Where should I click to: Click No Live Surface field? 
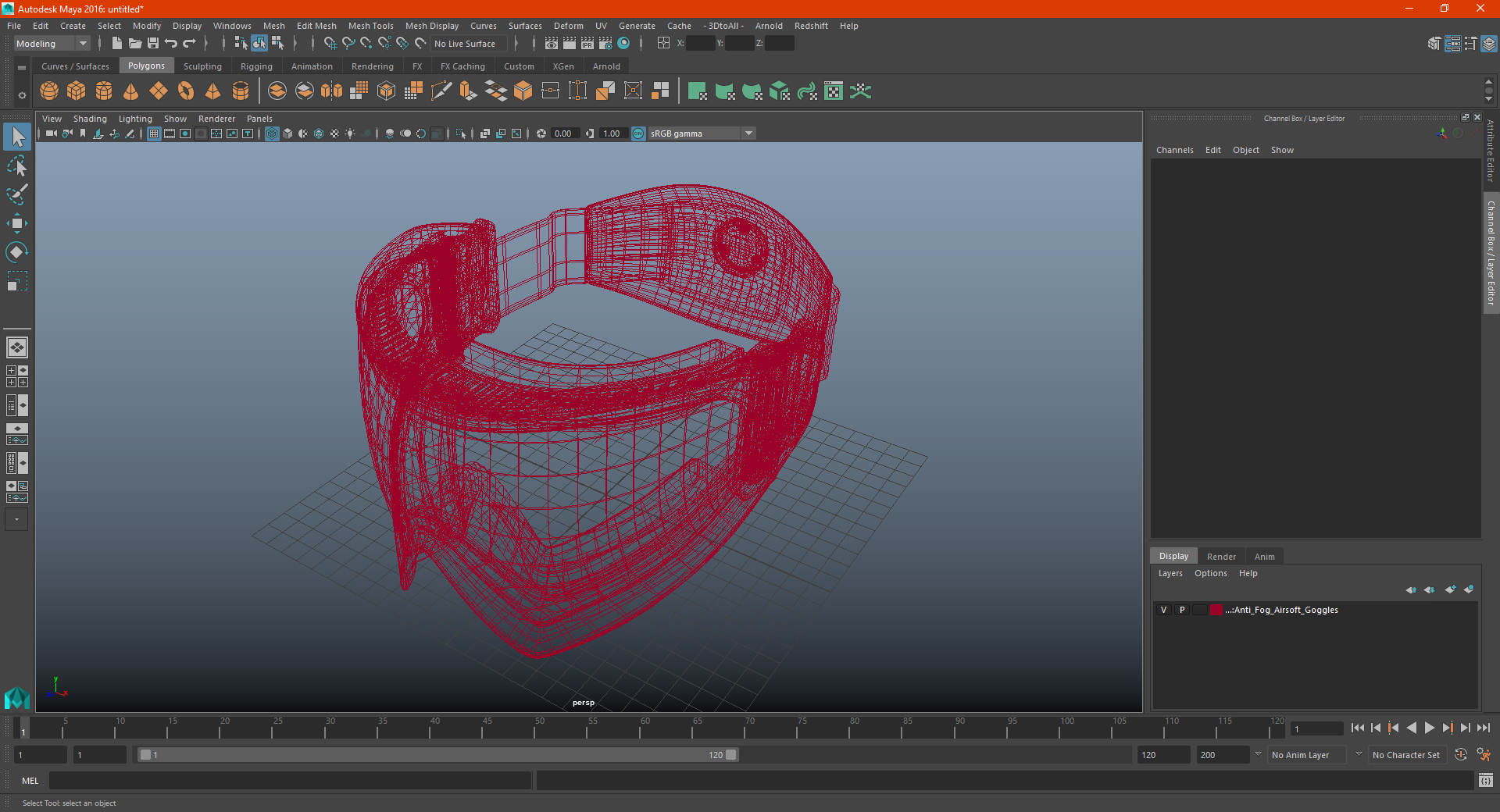click(468, 44)
